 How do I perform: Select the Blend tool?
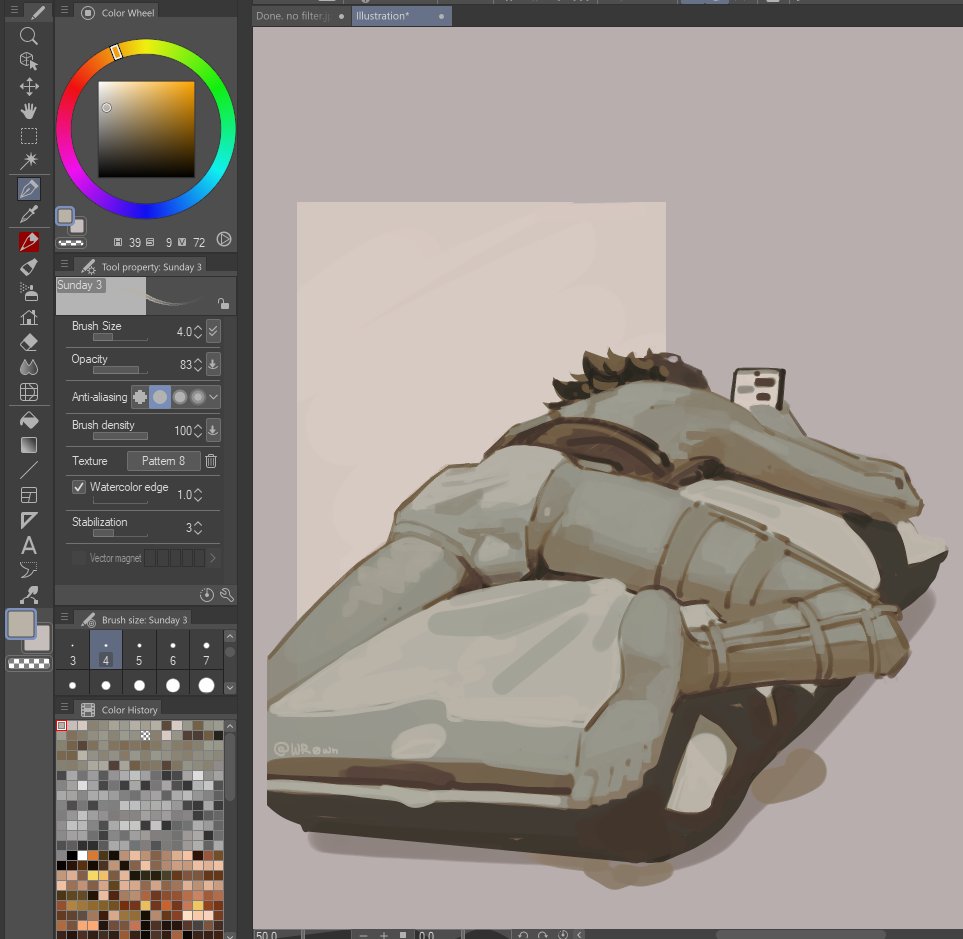[x=29, y=367]
